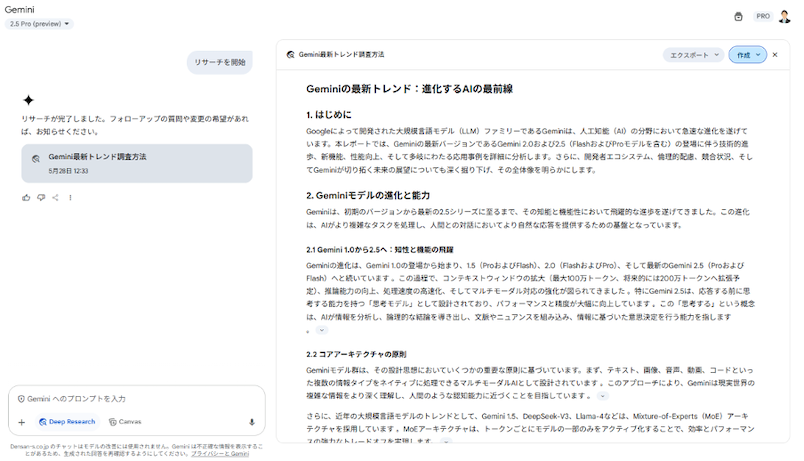Click the thumbs down icon below the response
Viewport: 804px width, 461px height.
(41, 197)
